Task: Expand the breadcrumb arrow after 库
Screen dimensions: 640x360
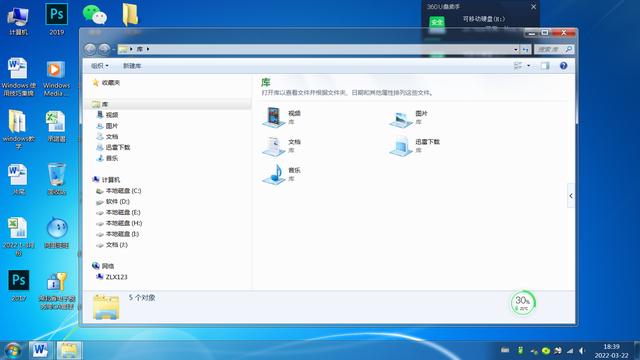Action: tap(148, 49)
